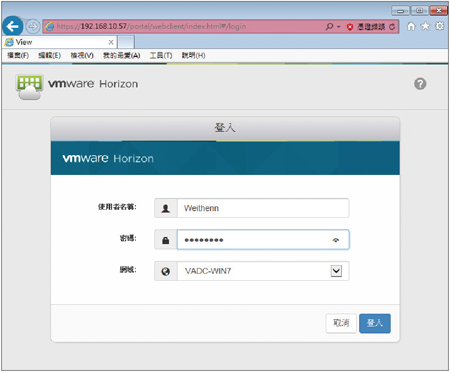Click the domain dropdown arrow button
The height and width of the screenshot is (372, 450).
point(336,271)
